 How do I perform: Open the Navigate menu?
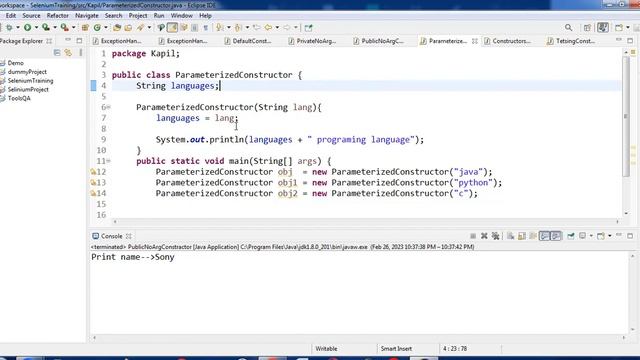point(87,16)
